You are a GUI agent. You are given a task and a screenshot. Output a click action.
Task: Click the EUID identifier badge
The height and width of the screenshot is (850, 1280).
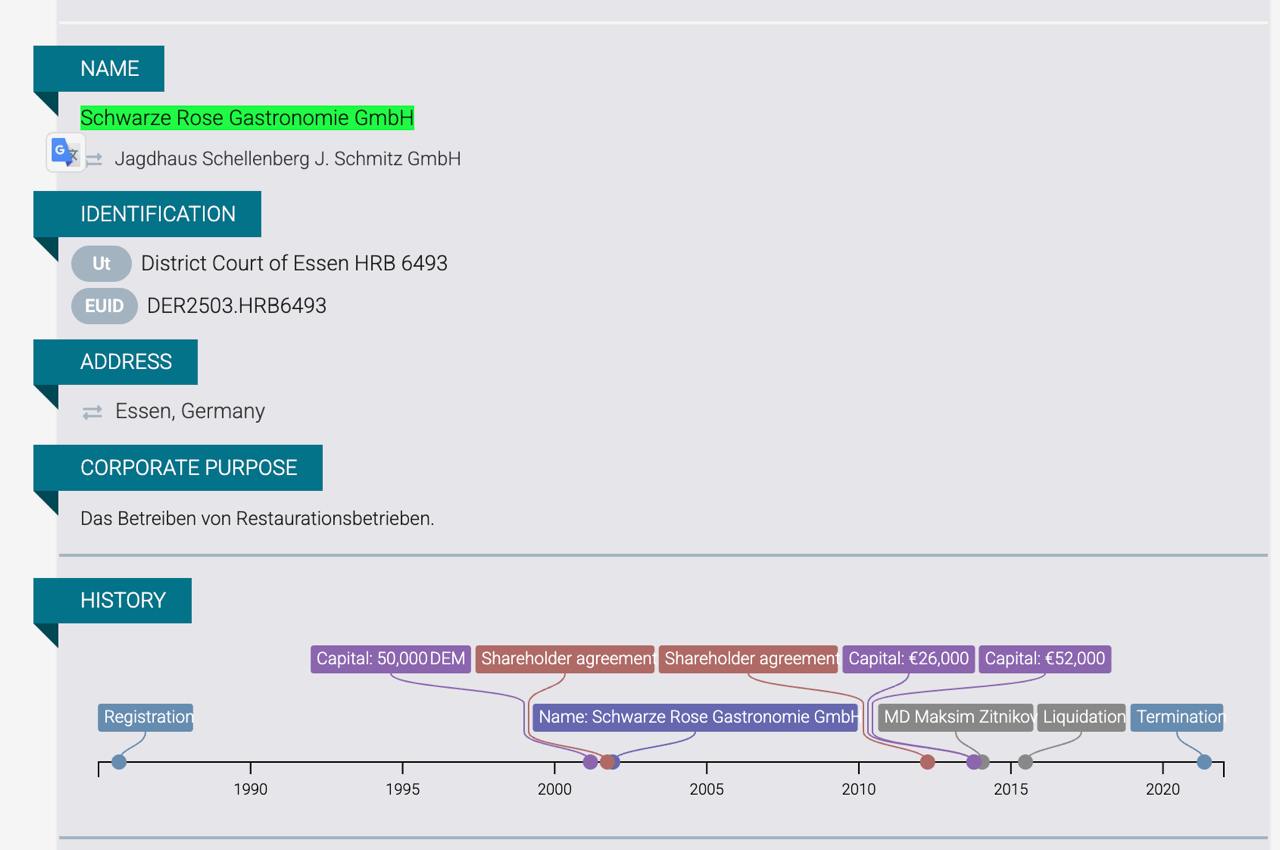[x=104, y=306]
